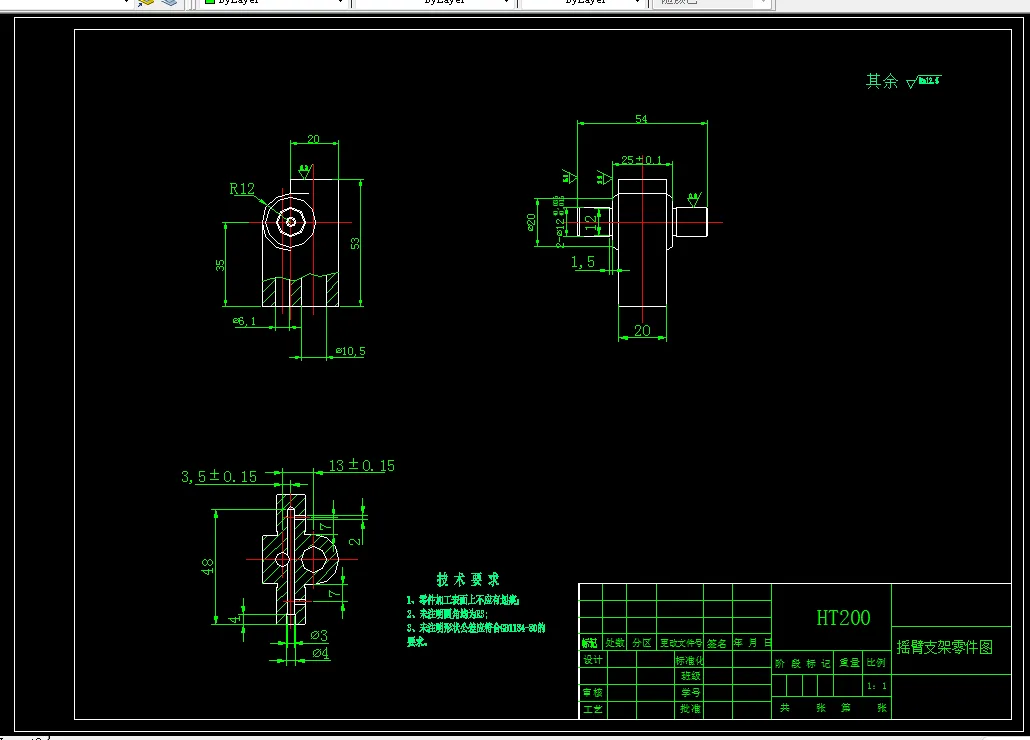The image size is (1030, 740).
Task: Select the roughness symbol above the right shaft
Action: (694, 199)
